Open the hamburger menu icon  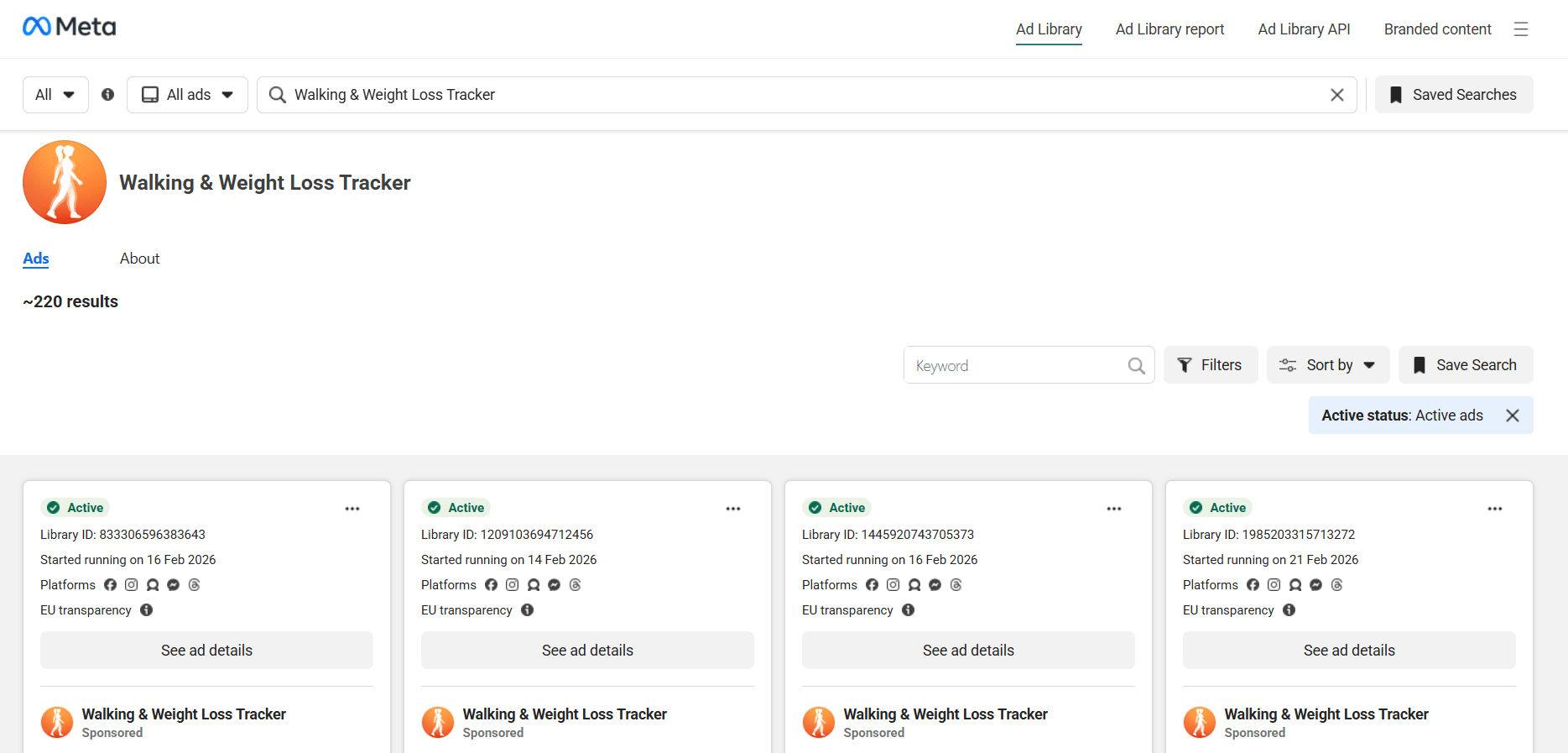click(1521, 29)
